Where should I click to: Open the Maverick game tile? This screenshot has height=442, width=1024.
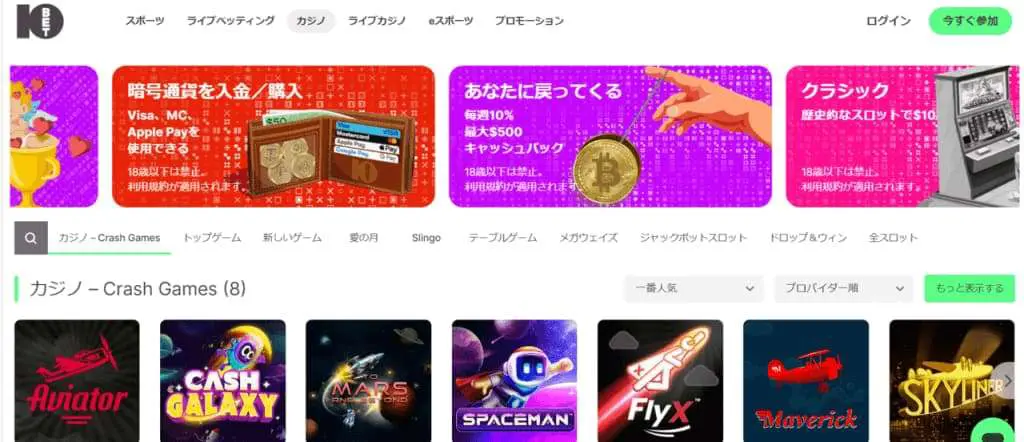(x=806, y=381)
